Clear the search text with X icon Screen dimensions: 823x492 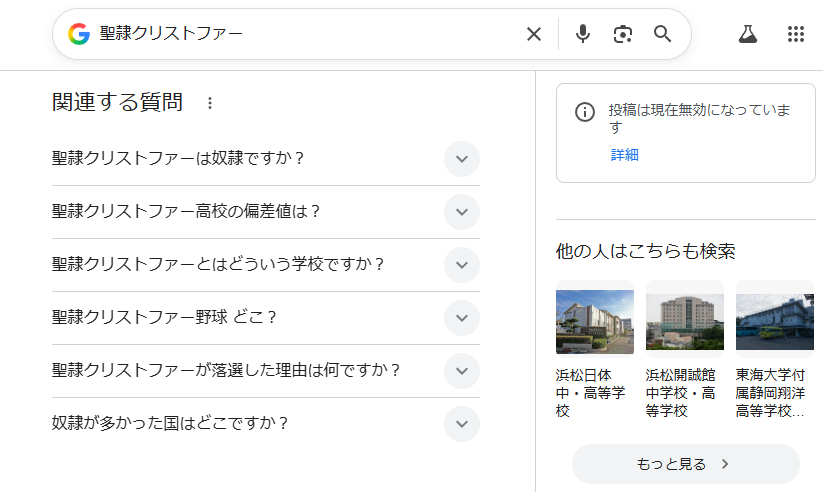[x=534, y=34]
